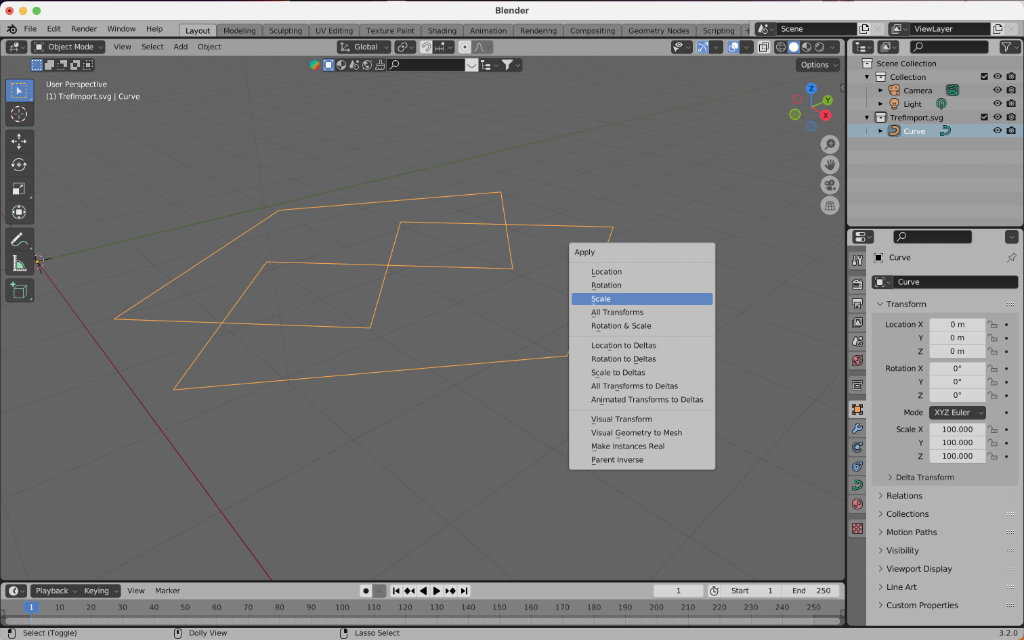Pick the Annotate tool
This screenshot has height=640, width=1024.
[19, 240]
